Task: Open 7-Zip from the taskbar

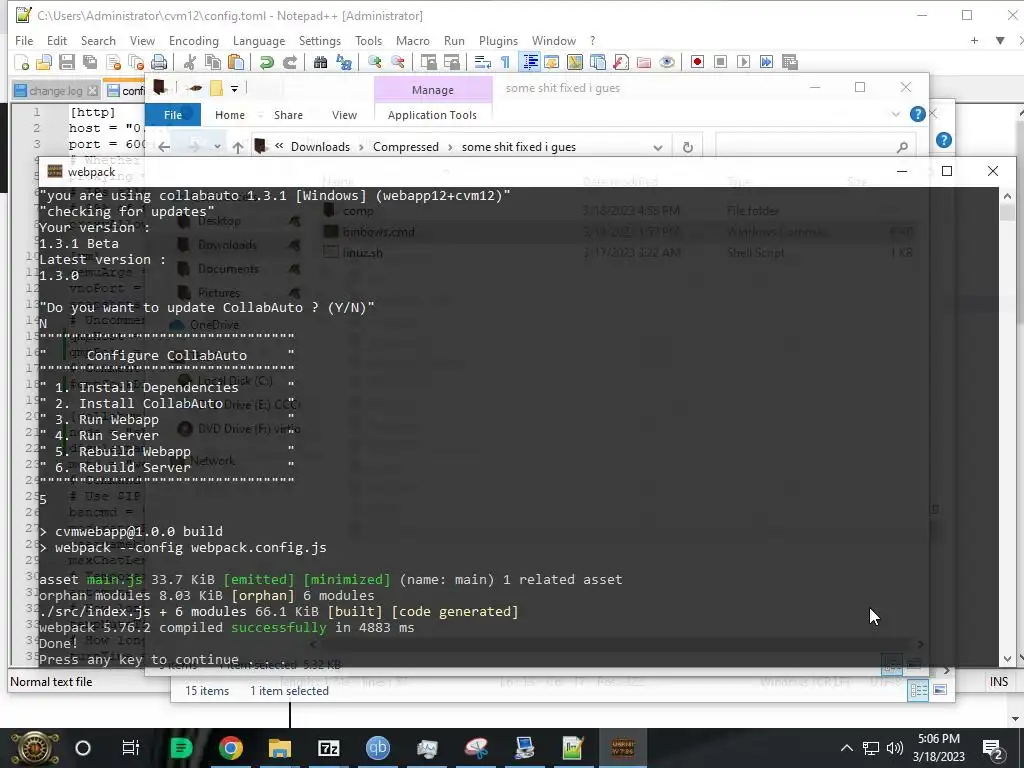Action: click(x=328, y=748)
